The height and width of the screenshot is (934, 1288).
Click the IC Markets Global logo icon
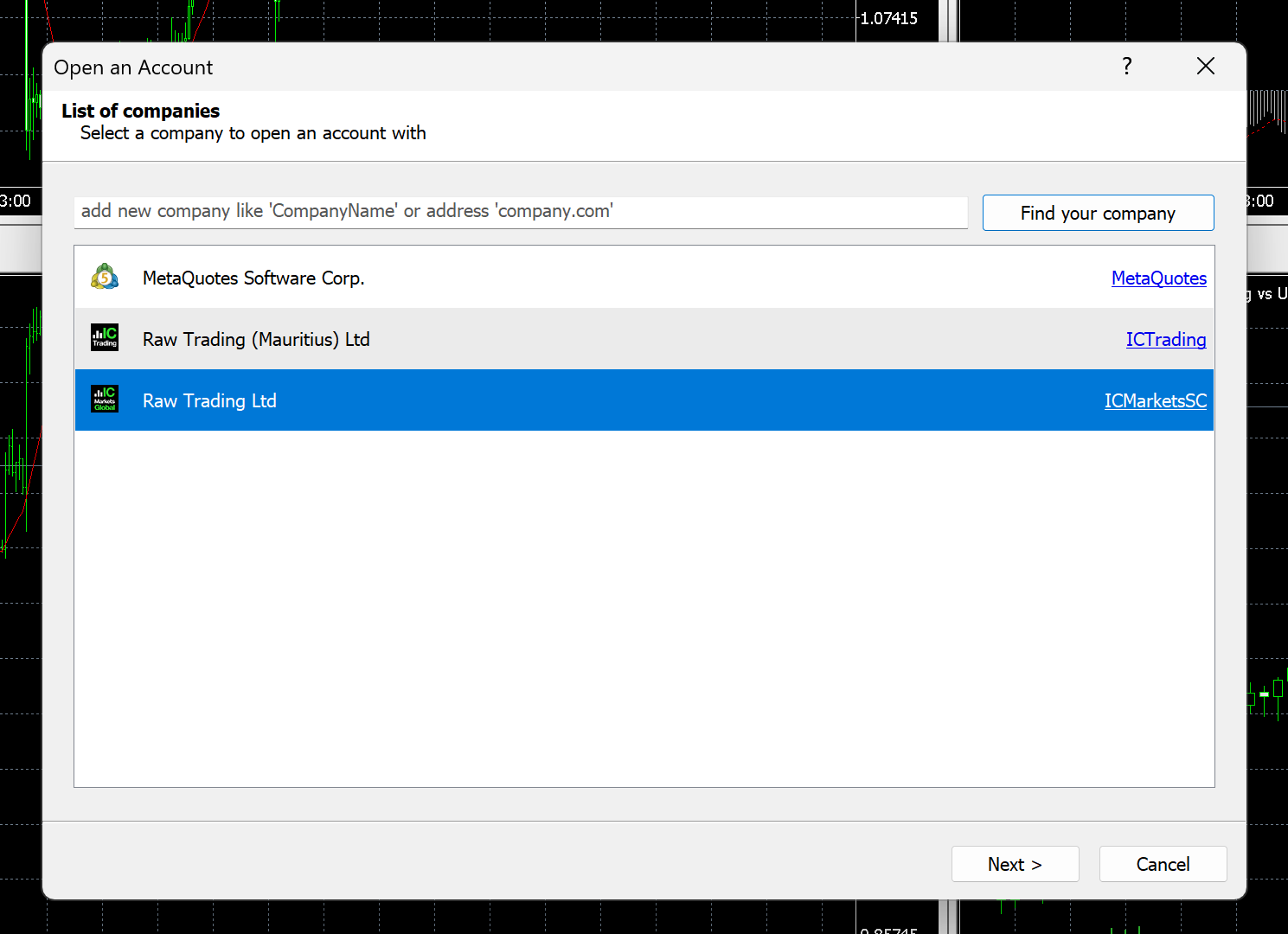(105, 400)
